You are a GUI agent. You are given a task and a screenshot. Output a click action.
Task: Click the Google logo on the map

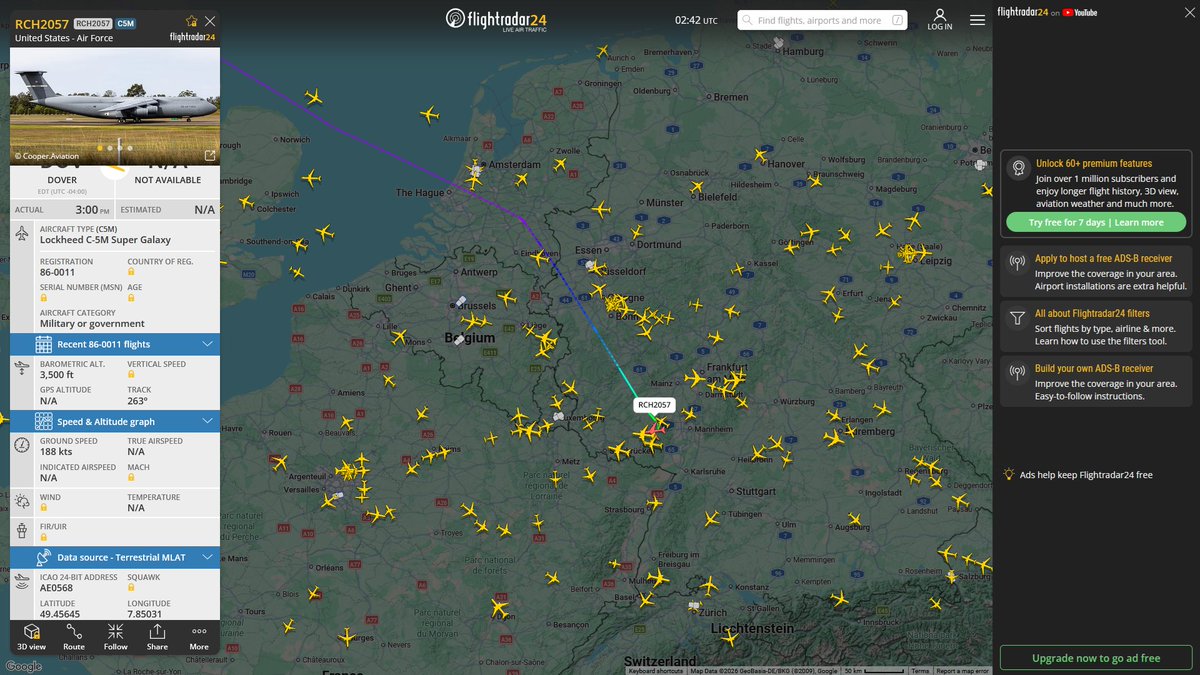coord(24,666)
